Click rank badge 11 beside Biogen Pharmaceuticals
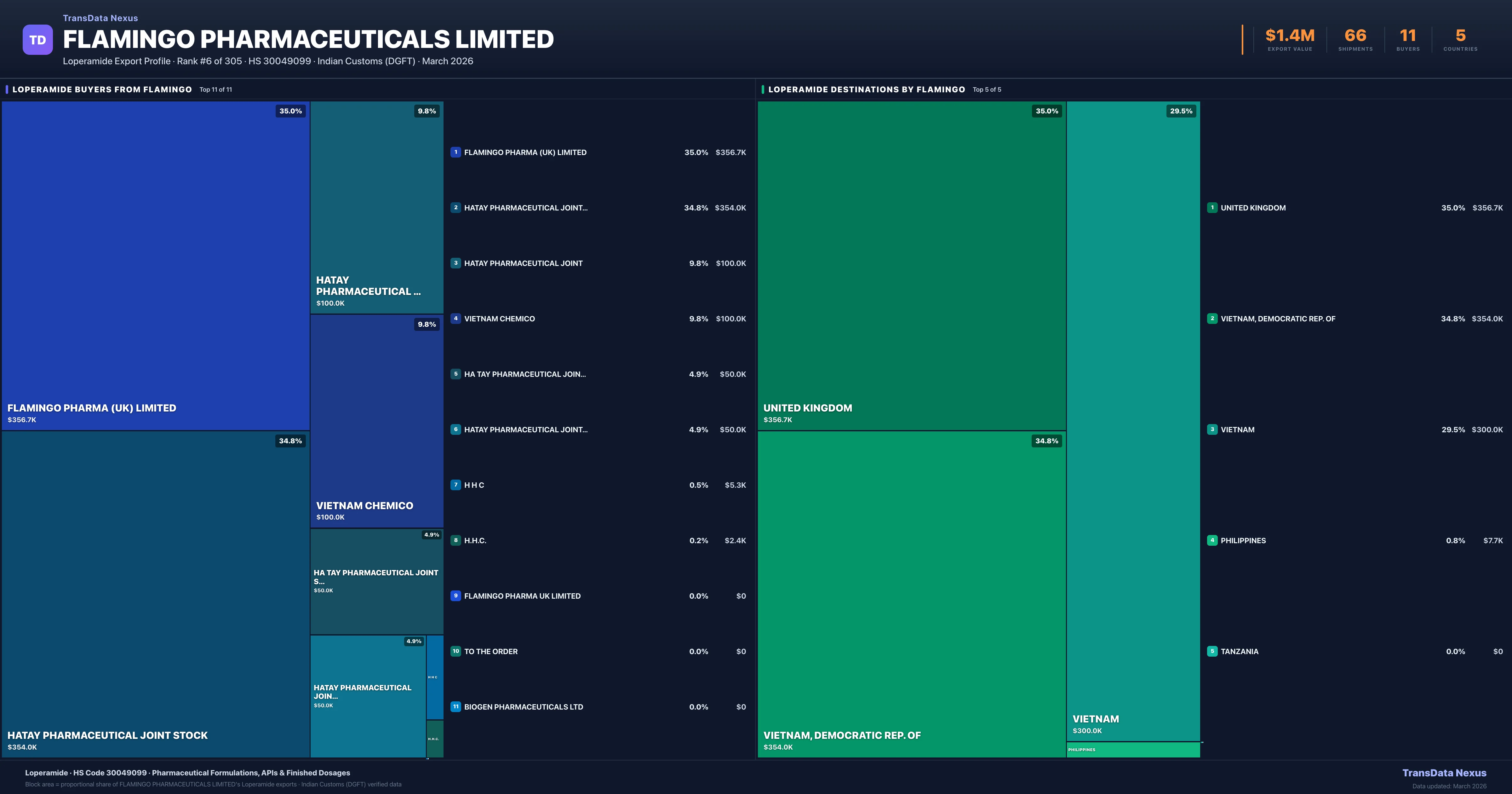Screen dimensions: 1512x794 455,706
